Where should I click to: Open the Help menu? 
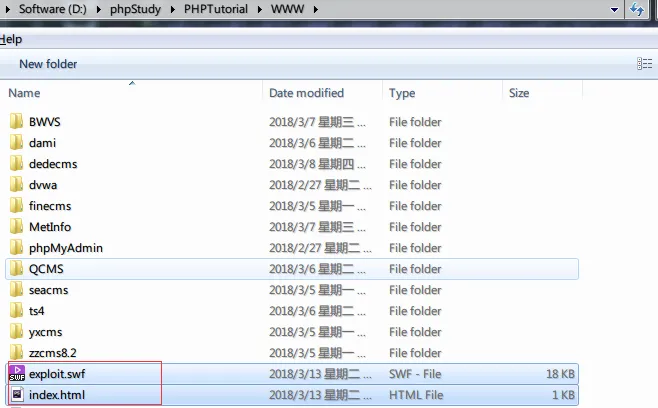(x=11, y=39)
